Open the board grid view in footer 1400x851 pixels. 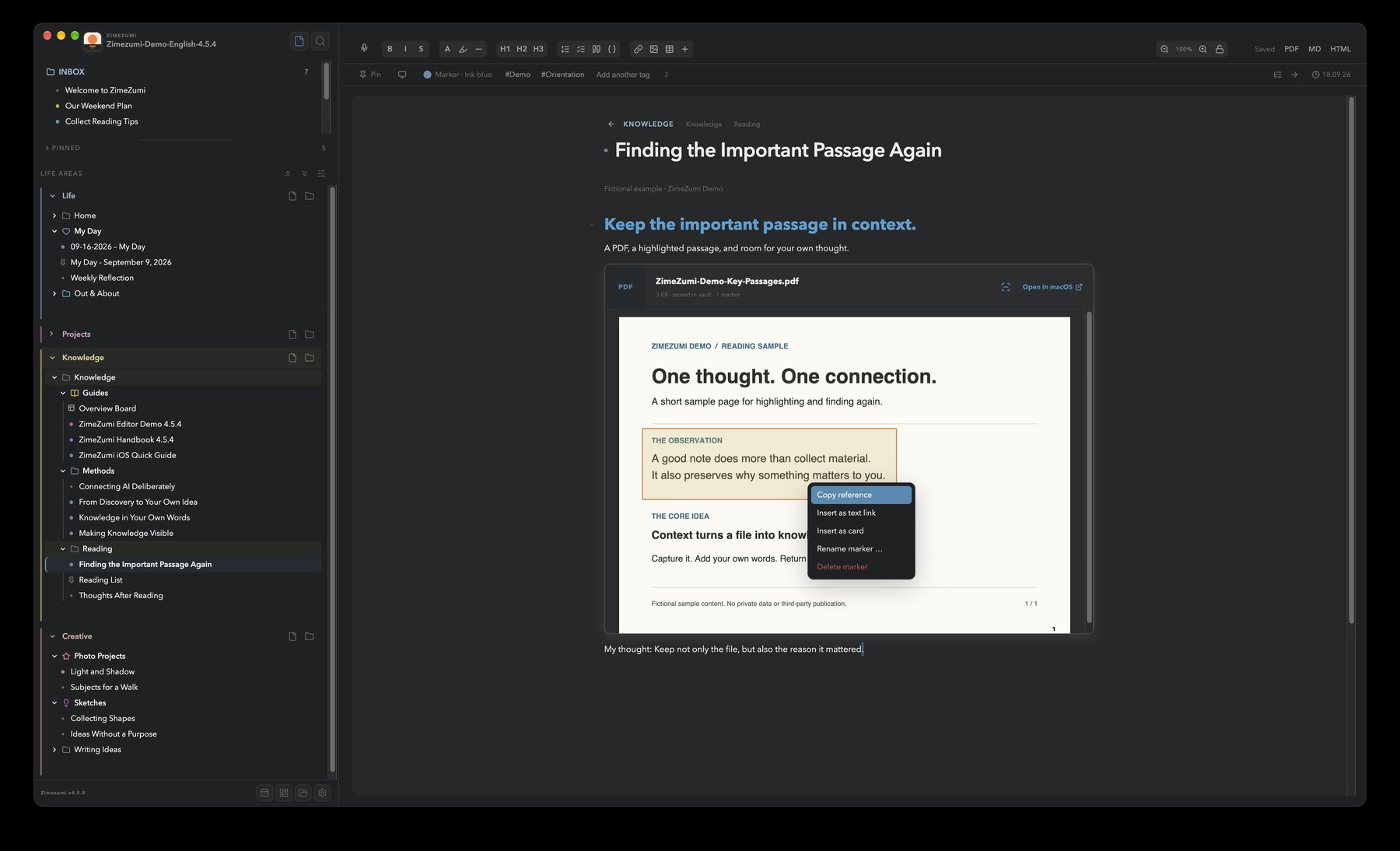(x=284, y=793)
